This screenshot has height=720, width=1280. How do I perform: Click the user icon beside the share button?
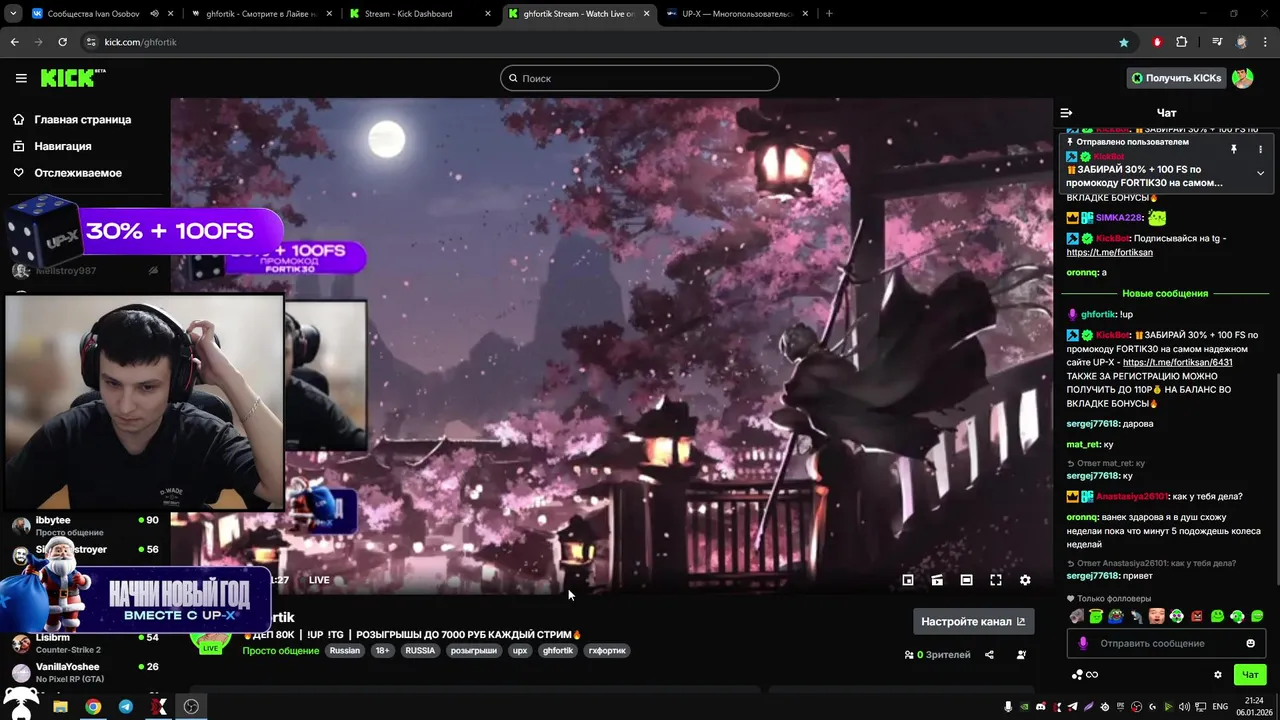click(x=1021, y=655)
